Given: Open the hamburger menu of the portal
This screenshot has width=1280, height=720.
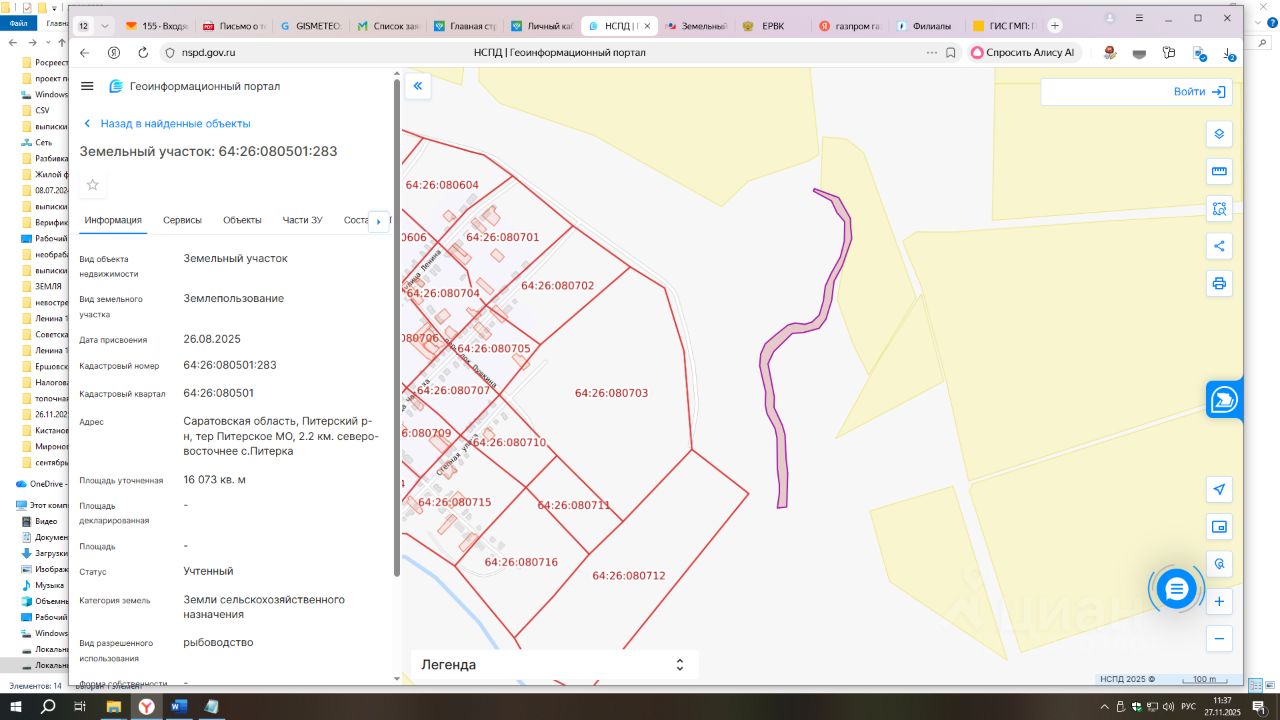Looking at the screenshot, I should (x=87, y=87).
